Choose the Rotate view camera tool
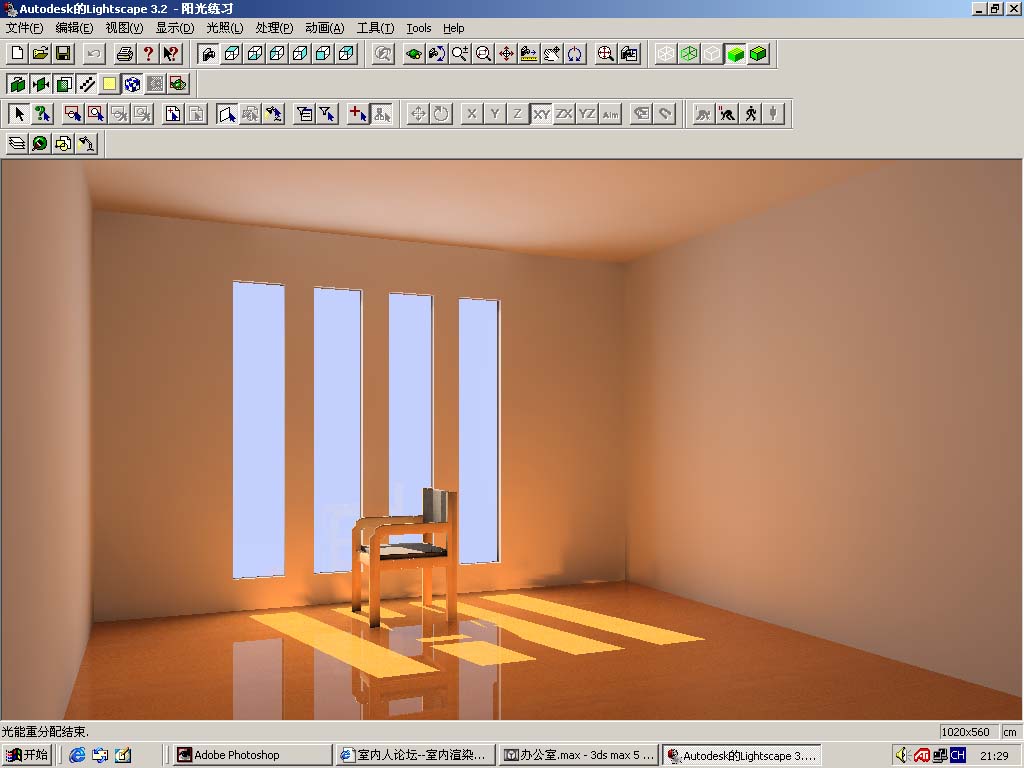Screen dimensions: 1024x768 436,54
